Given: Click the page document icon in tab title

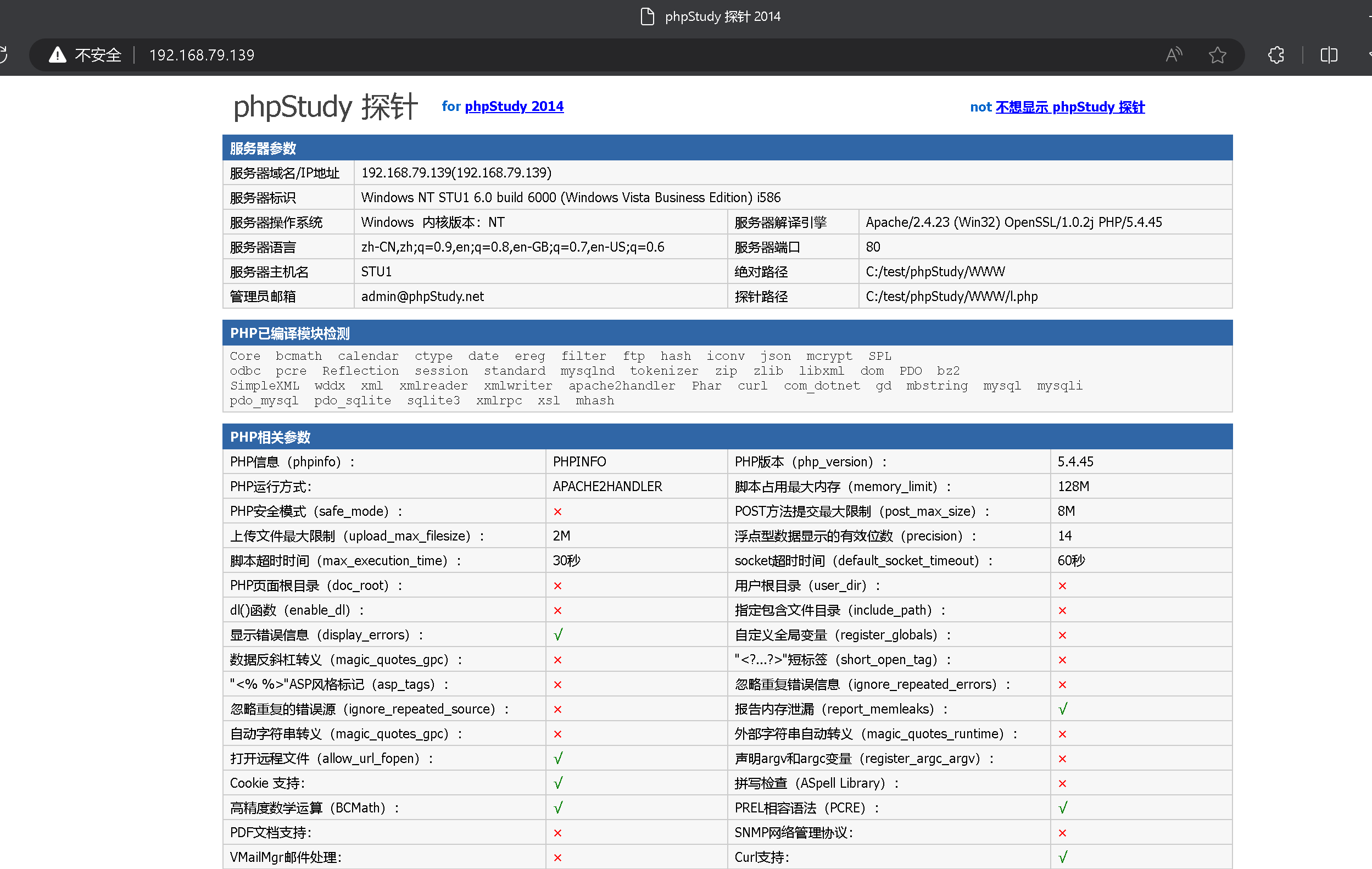Looking at the screenshot, I should coord(647,16).
